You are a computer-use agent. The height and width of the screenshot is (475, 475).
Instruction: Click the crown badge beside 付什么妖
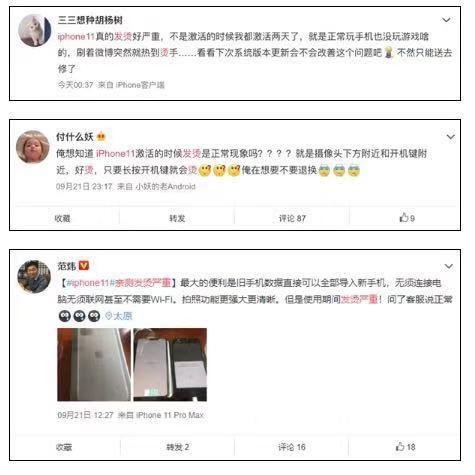coord(101,137)
